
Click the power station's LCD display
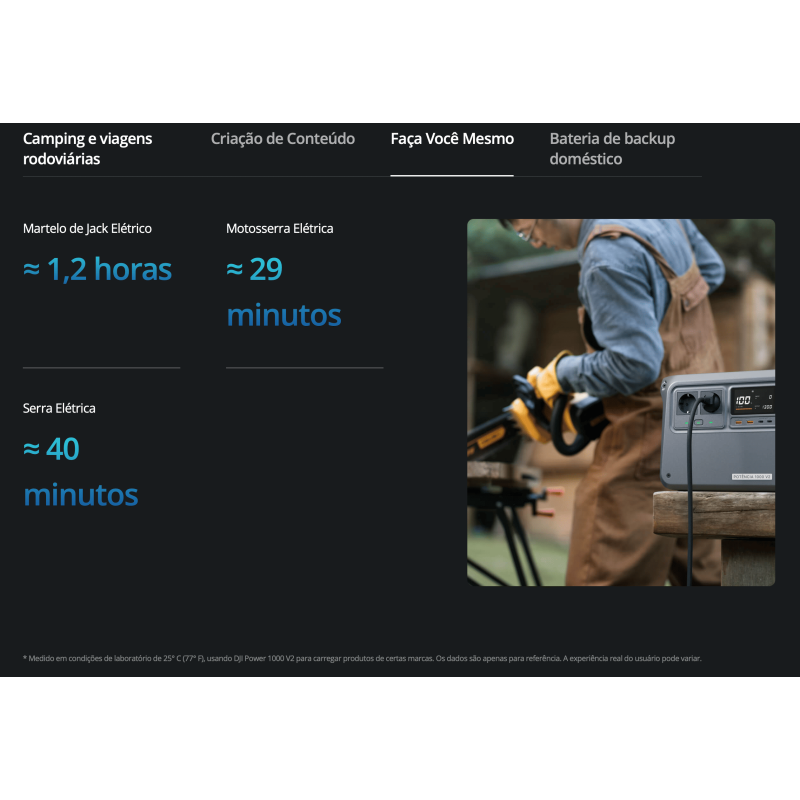coord(751,402)
